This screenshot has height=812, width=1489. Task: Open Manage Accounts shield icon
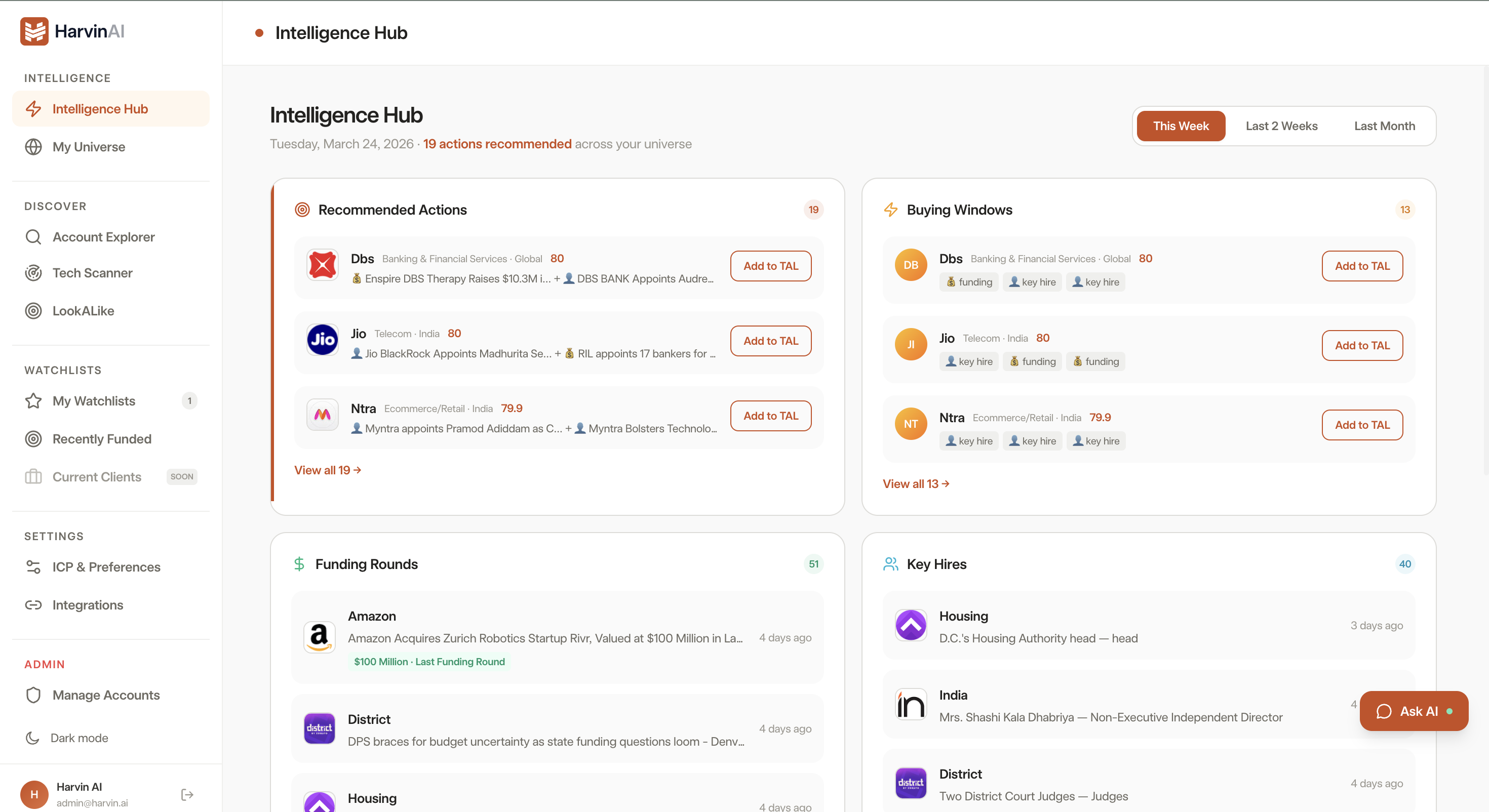coord(33,695)
